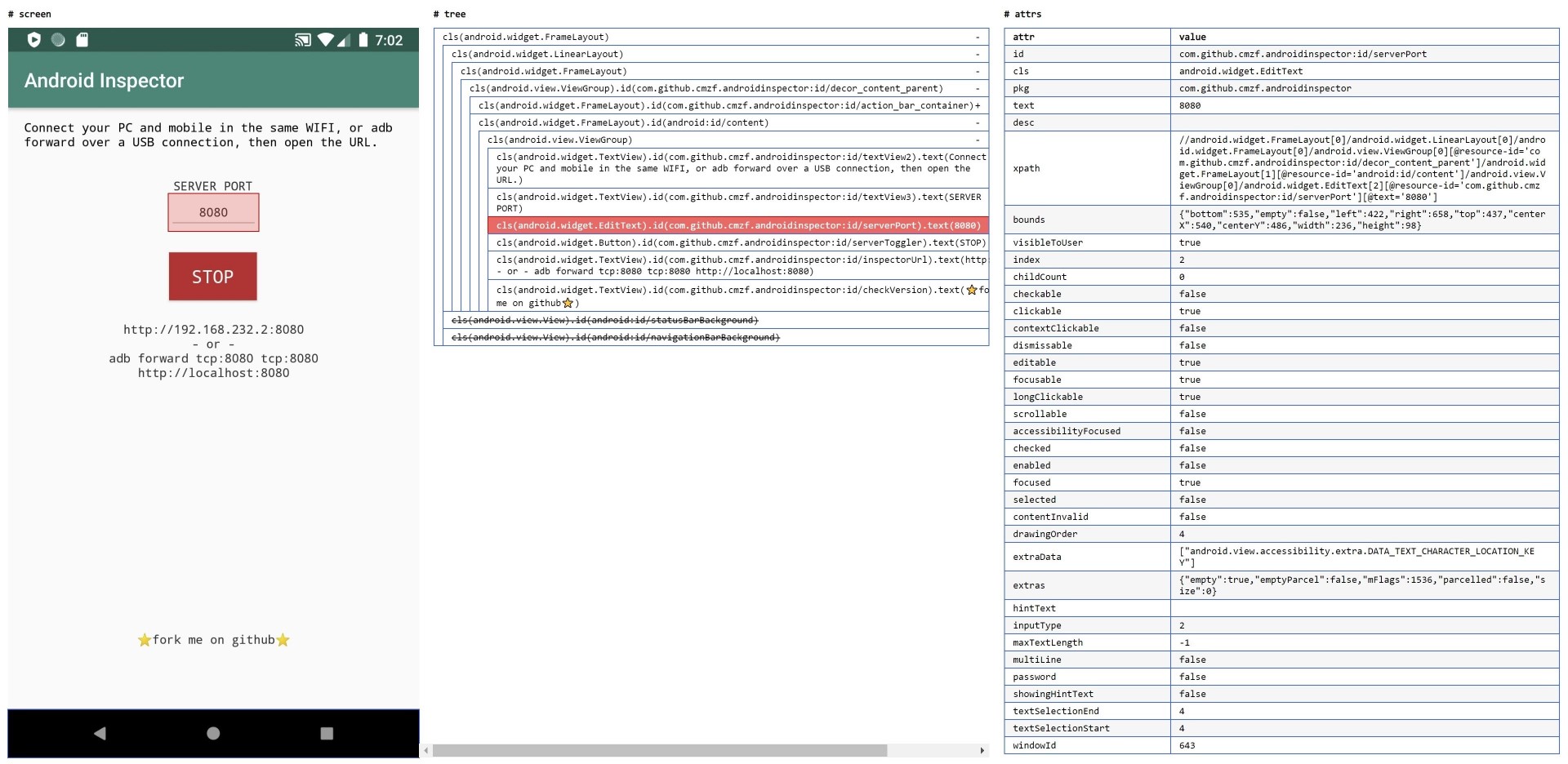The width and height of the screenshot is (1568, 764).
Task: Tap the Wi-Fi signal icon in status bar
Action: click(326, 40)
